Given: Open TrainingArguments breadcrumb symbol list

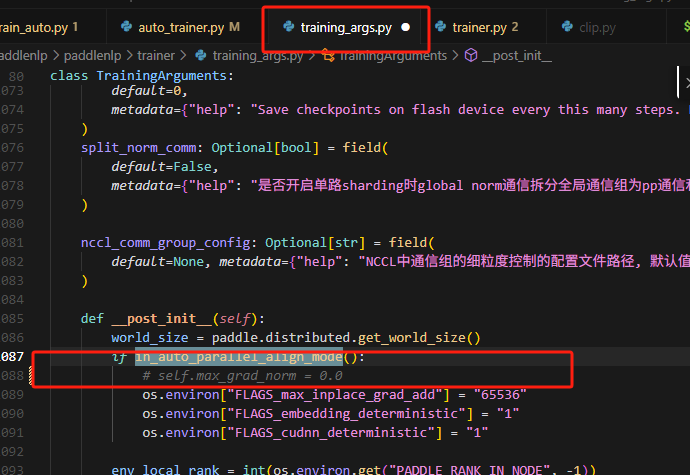Looking at the screenshot, I should (393, 56).
